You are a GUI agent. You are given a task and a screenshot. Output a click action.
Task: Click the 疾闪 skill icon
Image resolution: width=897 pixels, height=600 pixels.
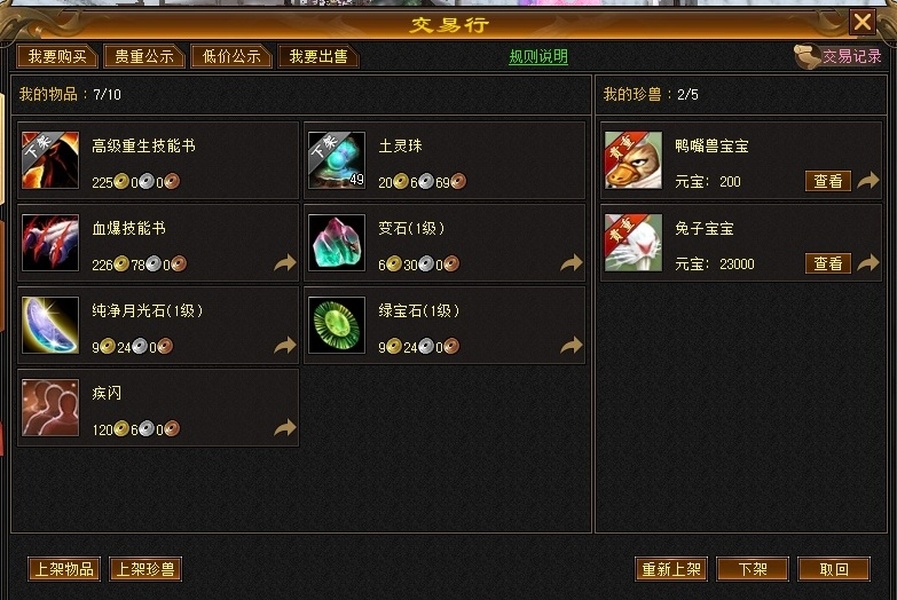(x=50, y=407)
